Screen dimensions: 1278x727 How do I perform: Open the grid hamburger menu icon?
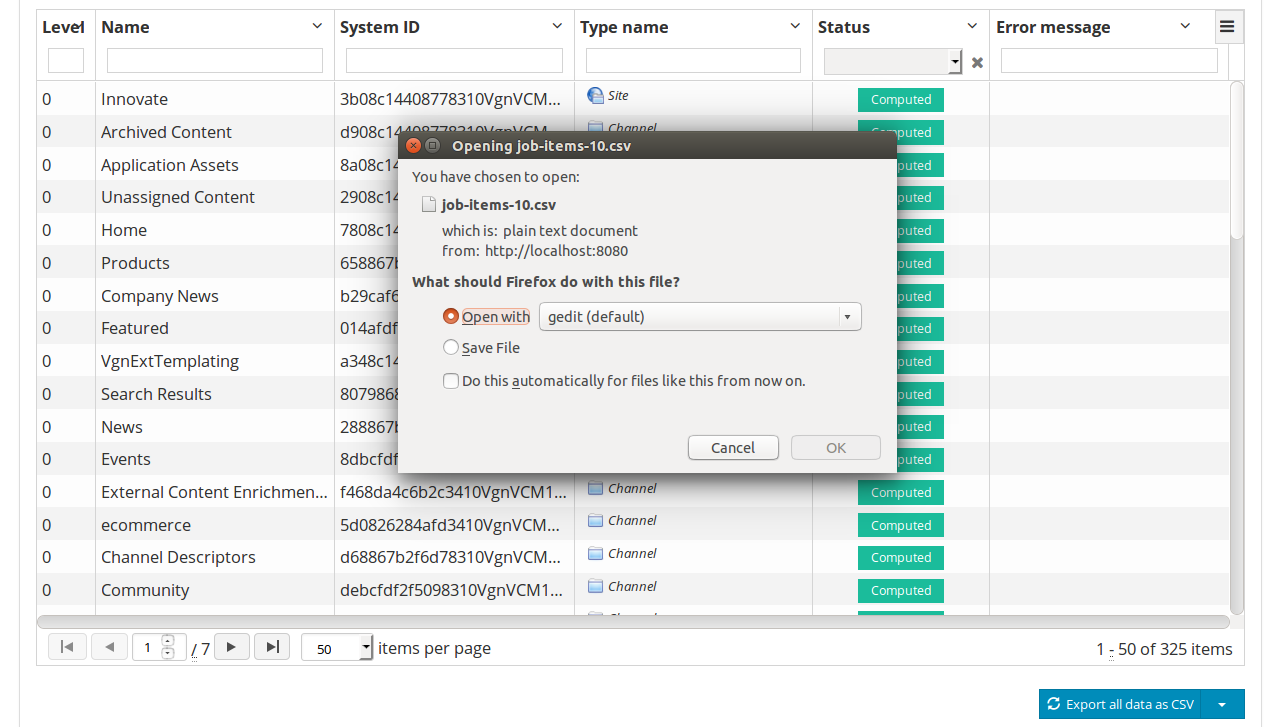[x=1228, y=27]
